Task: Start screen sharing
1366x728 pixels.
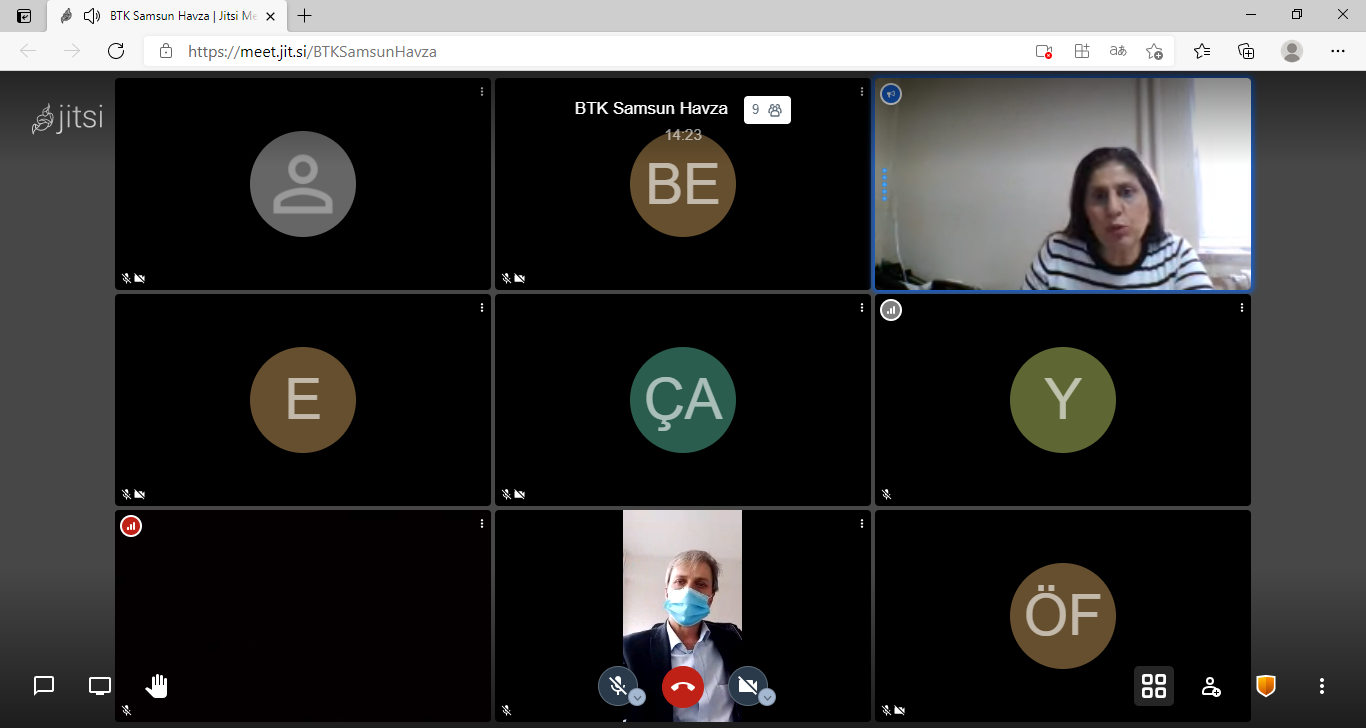Action: (100, 686)
